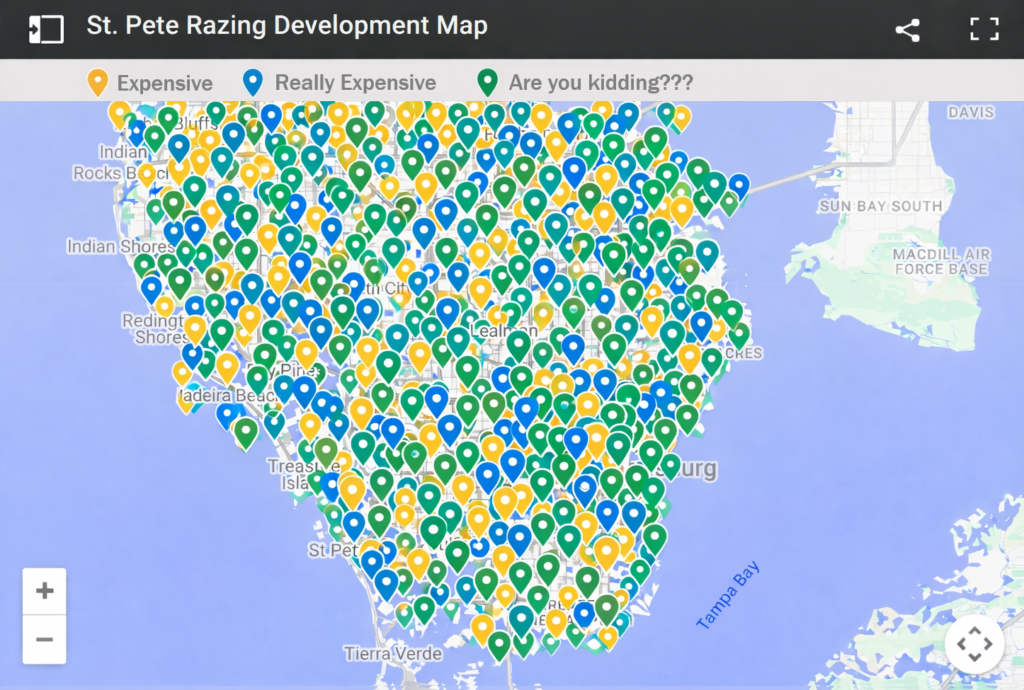Image resolution: width=1024 pixels, height=690 pixels.
Task: Click the Indian Shores map label
Action: click(105, 246)
